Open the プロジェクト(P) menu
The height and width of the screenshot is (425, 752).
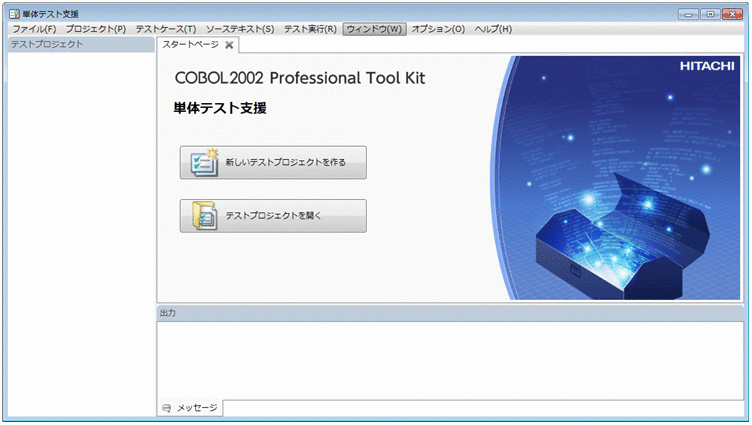click(96, 29)
